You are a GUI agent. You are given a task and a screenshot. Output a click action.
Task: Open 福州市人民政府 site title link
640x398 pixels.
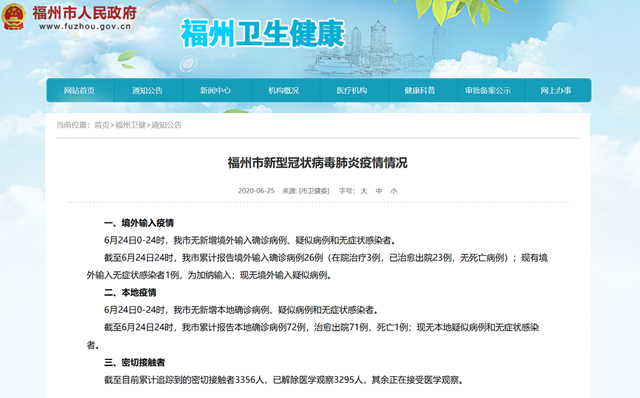click(84, 13)
